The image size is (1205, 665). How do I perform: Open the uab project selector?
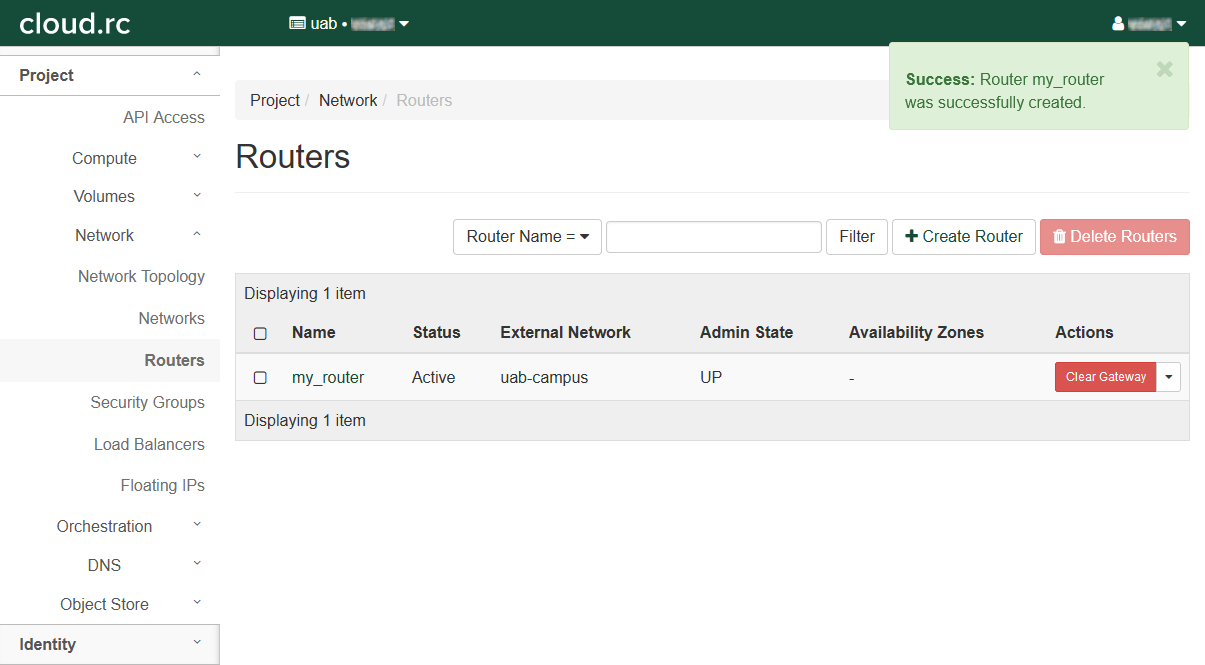[x=349, y=23]
